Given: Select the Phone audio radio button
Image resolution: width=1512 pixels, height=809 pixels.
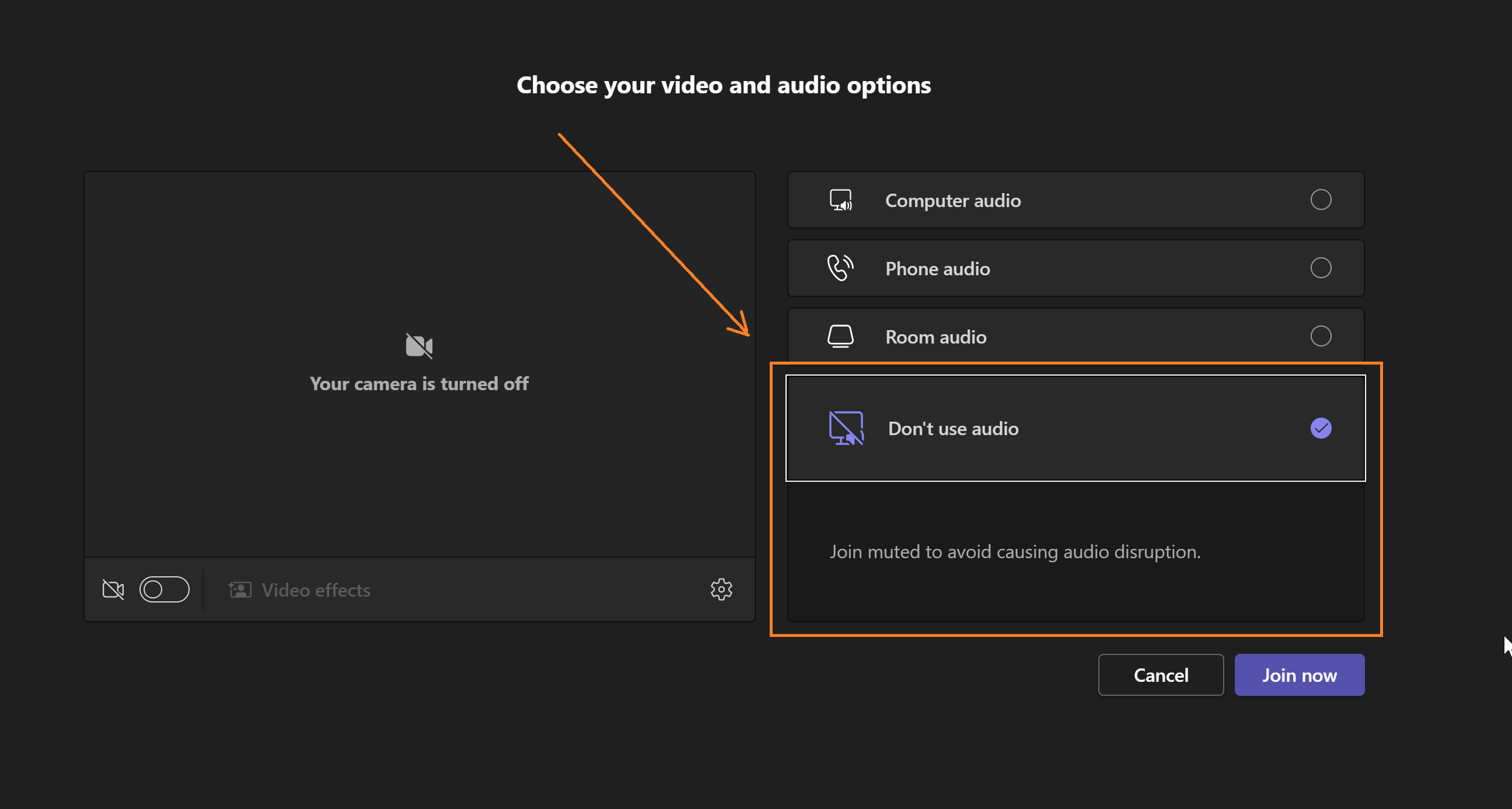Looking at the screenshot, I should [x=1320, y=268].
